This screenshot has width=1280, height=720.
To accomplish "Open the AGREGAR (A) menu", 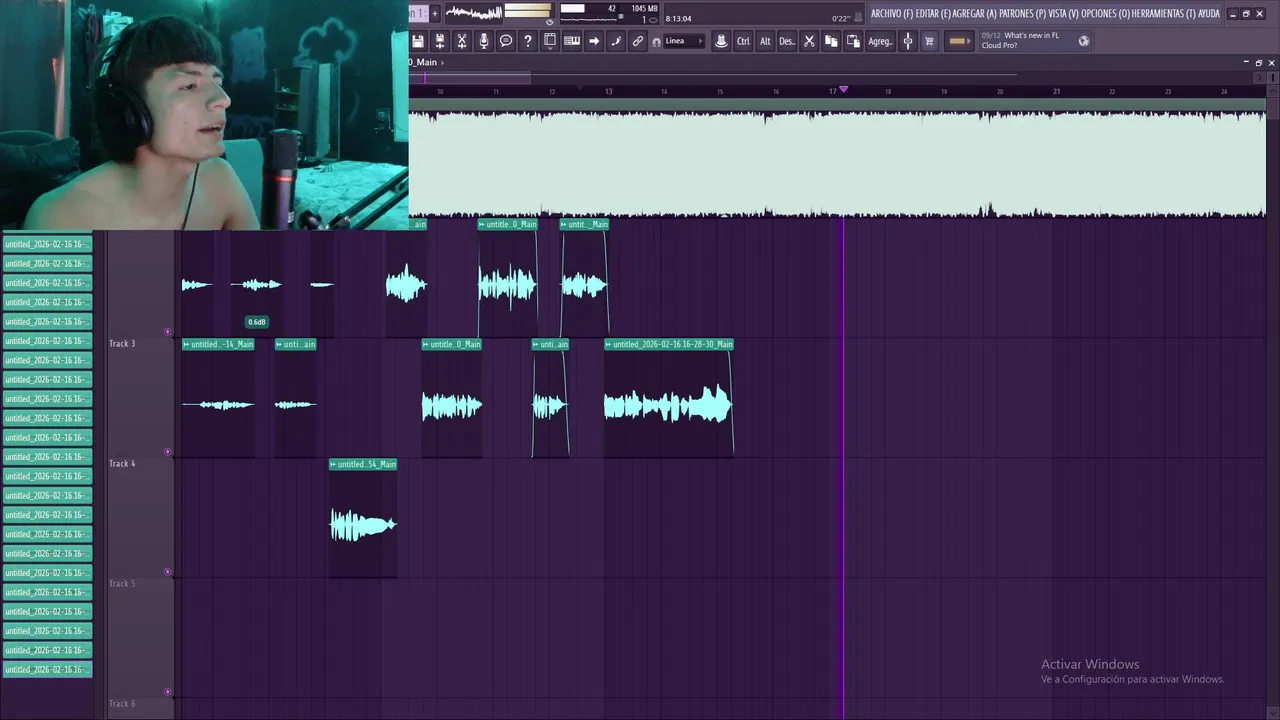I will point(975,14).
